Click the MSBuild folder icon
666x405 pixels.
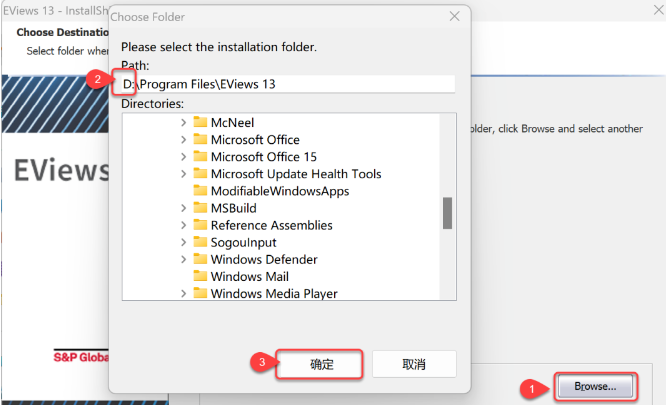(x=200, y=208)
